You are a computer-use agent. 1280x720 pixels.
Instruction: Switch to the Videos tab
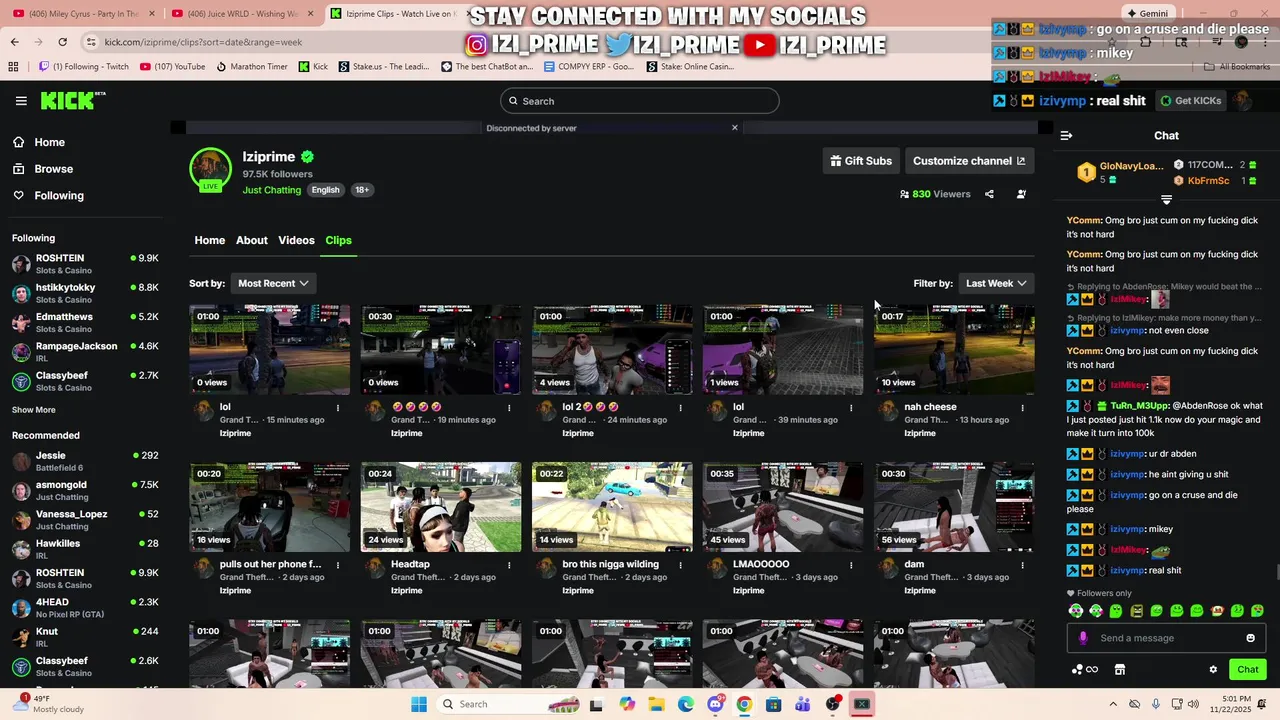(x=296, y=240)
